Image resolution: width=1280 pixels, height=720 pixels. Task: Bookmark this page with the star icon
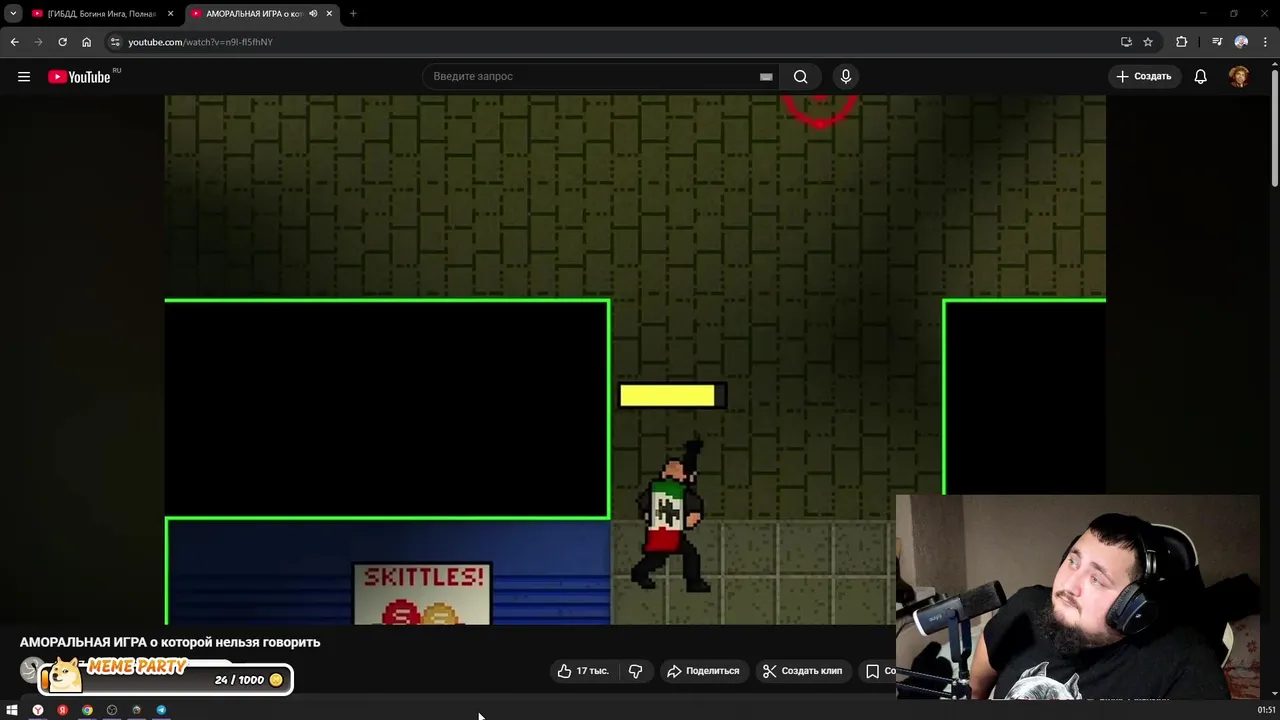1148,42
